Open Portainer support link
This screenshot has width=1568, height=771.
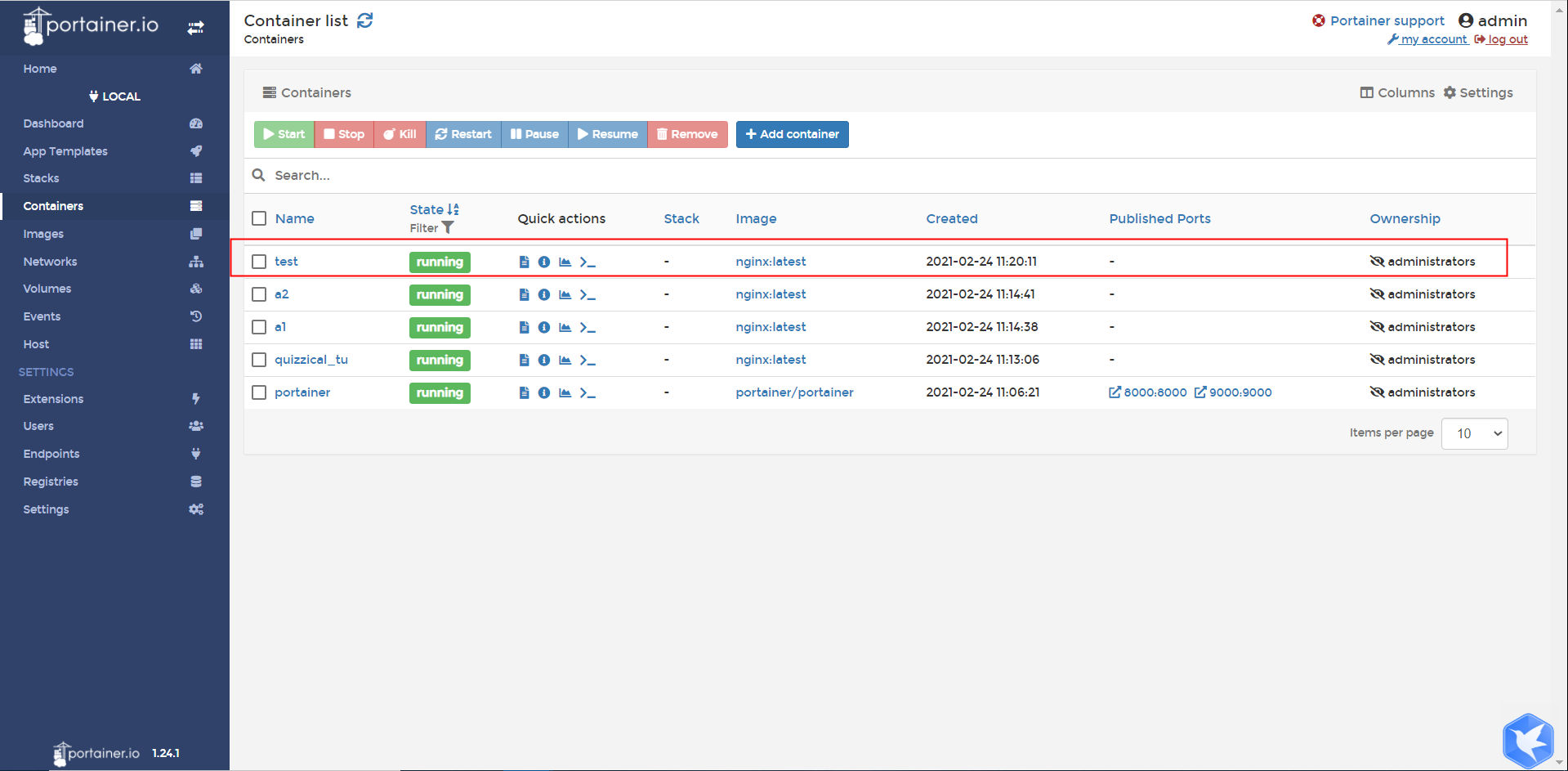[x=1378, y=20]
